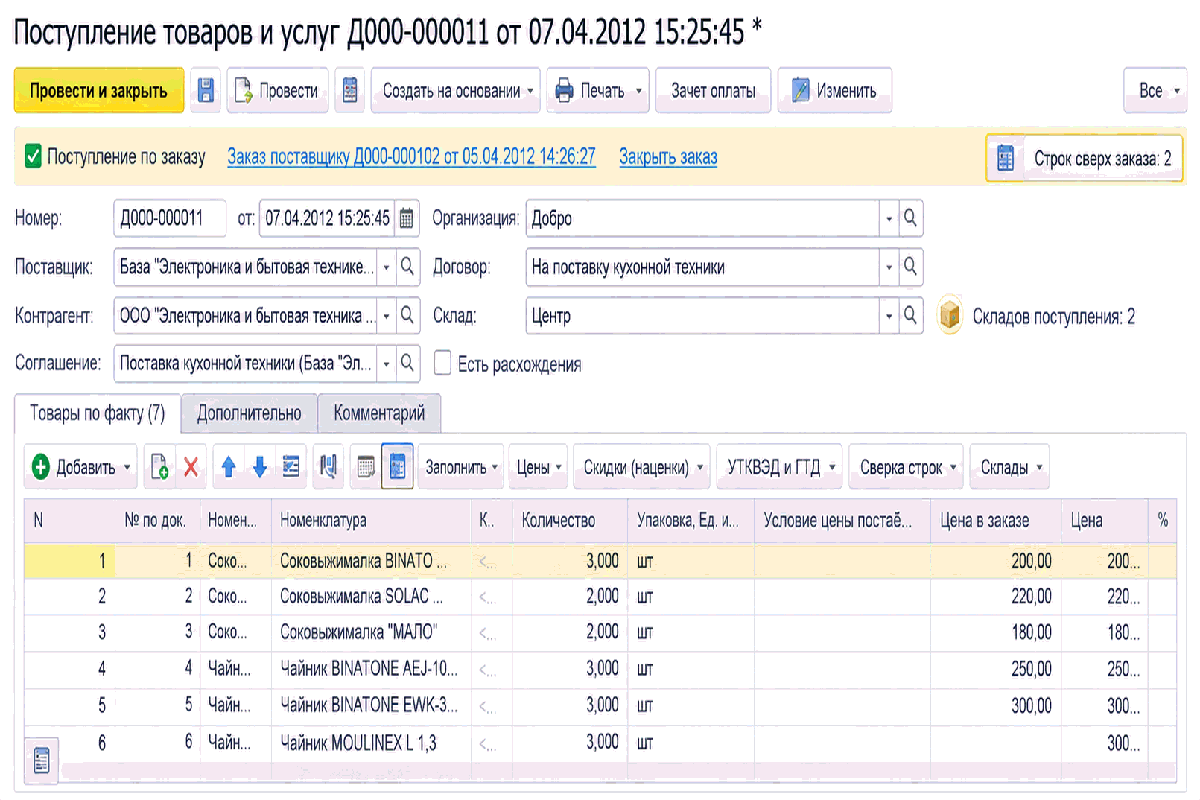Click the Строк сверх заказа: 2 button
1200x800 pixels.
[1084, 158]
